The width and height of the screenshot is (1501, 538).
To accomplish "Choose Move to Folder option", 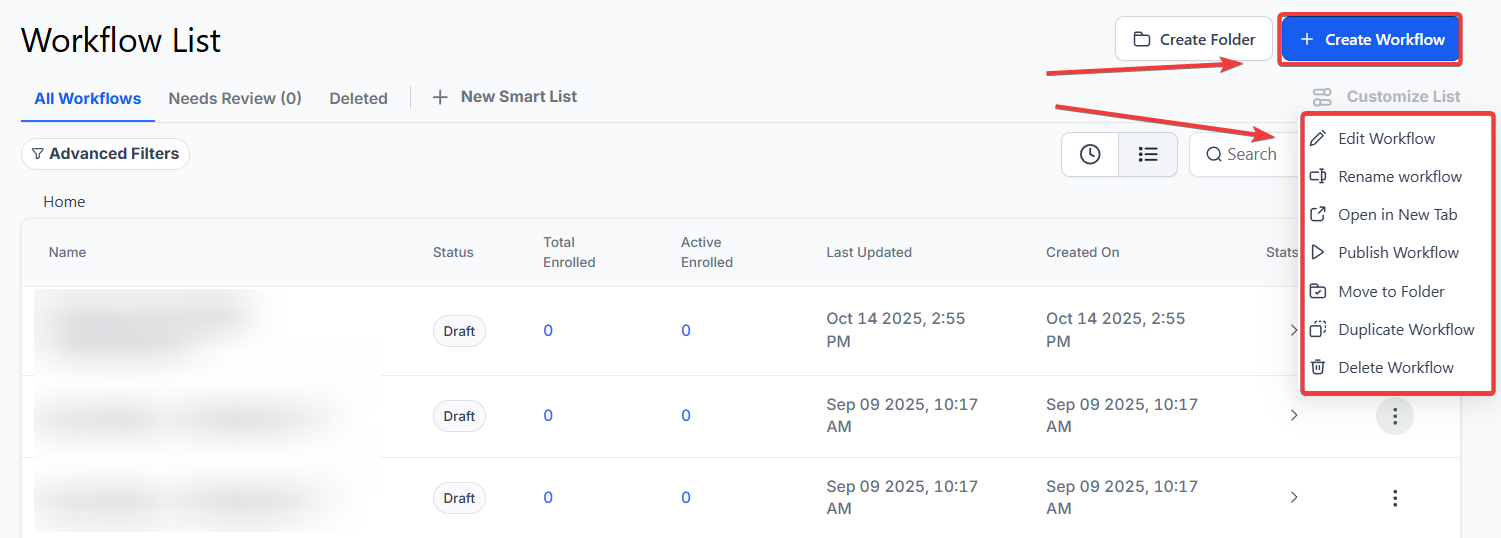I will pos(1391,292).
